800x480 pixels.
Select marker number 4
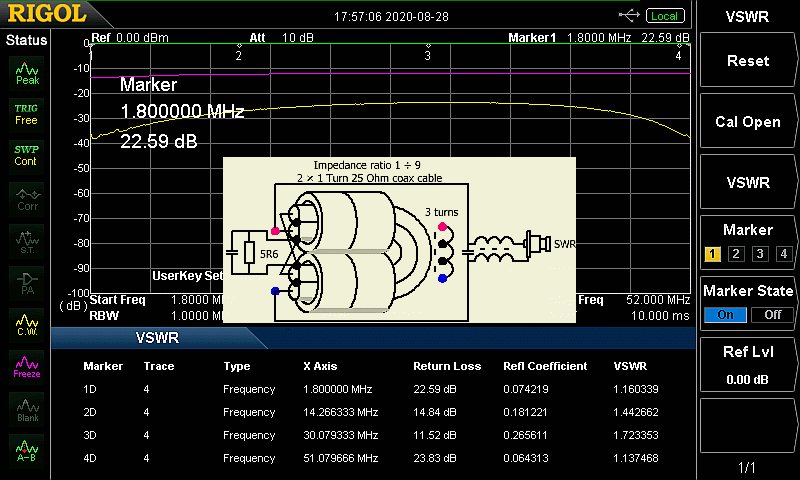pos(783,254)
